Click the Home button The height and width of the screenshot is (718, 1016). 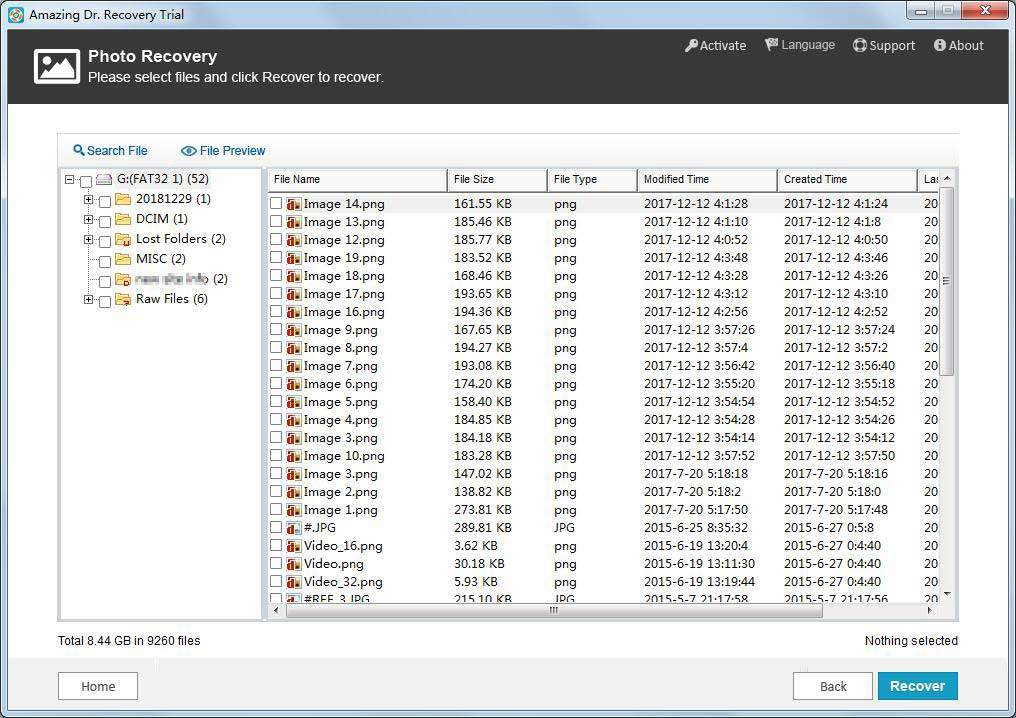(98, 686)
